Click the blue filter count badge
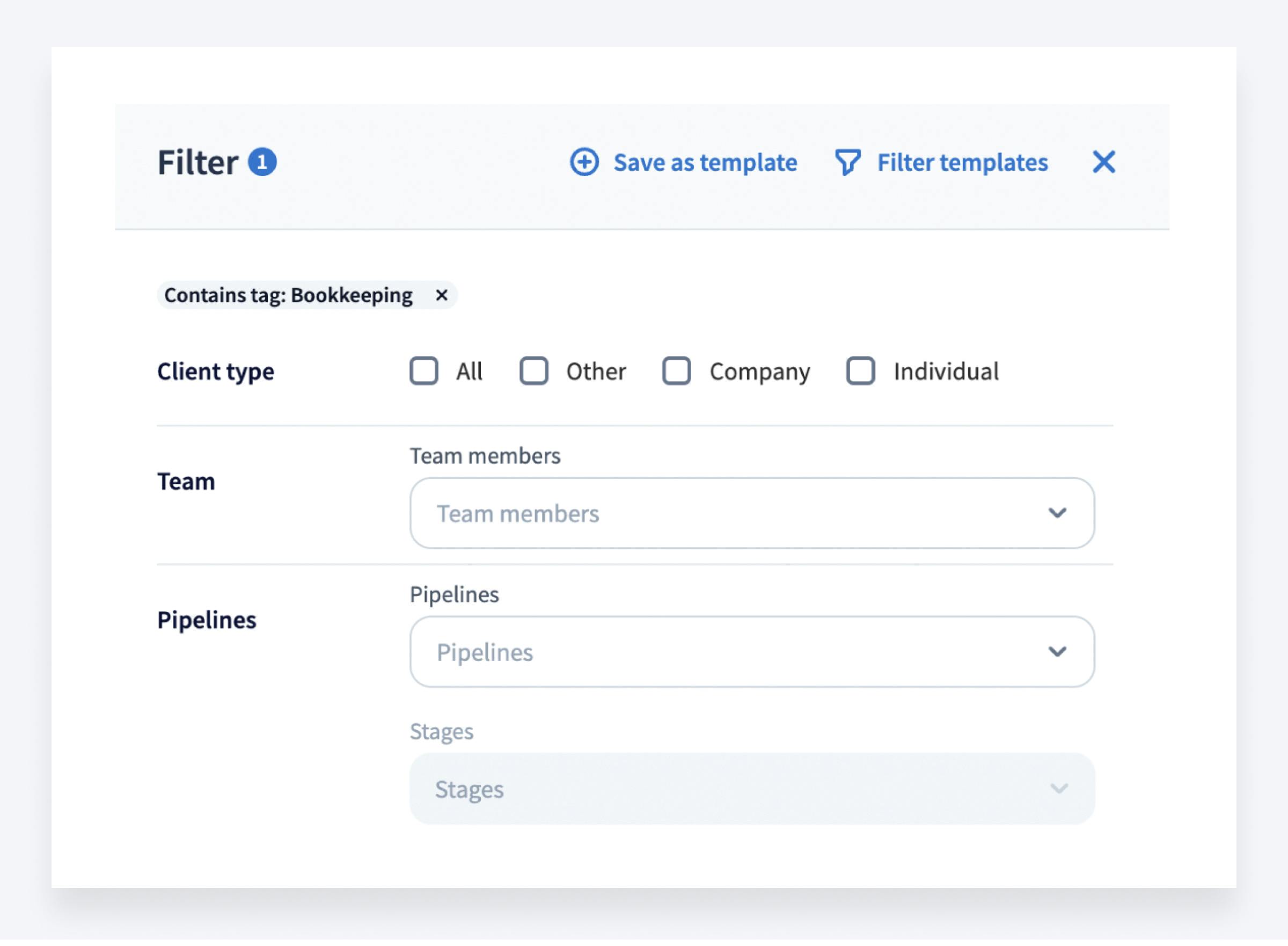Viewport: 1288px width, 946px height. click(262, 162)
